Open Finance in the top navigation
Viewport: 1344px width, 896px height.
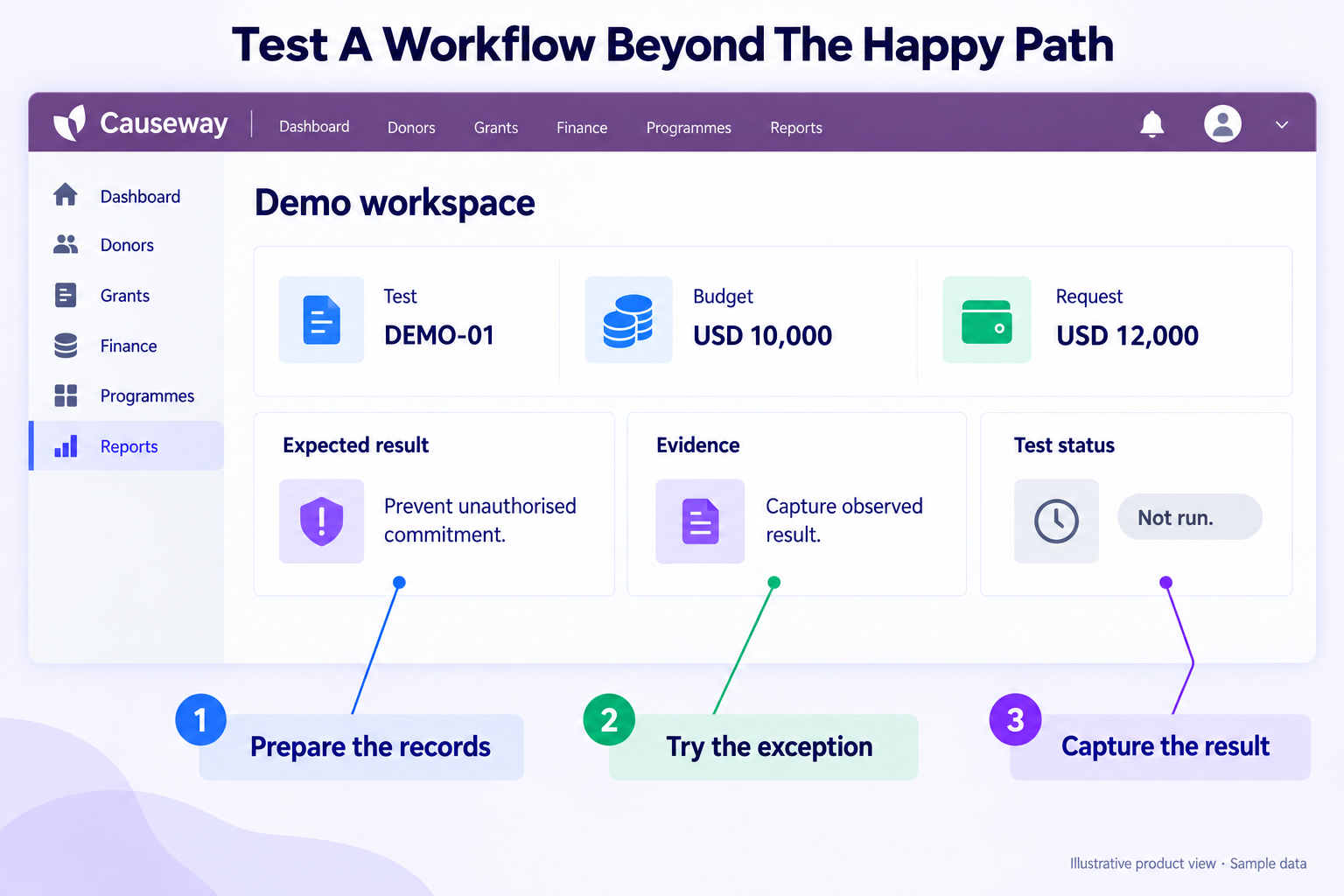coord(582,128)
